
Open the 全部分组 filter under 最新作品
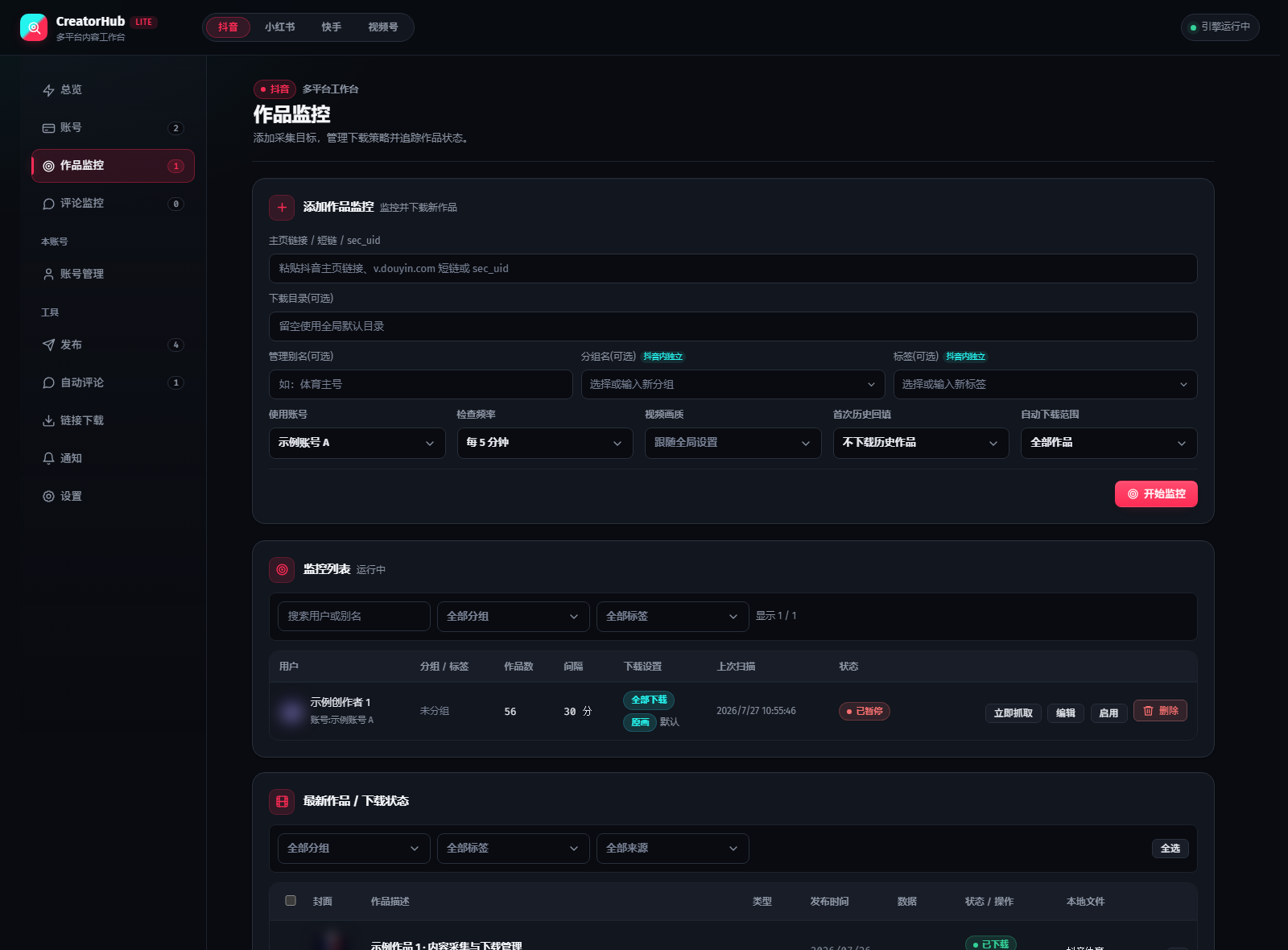[x=354, y=849]
